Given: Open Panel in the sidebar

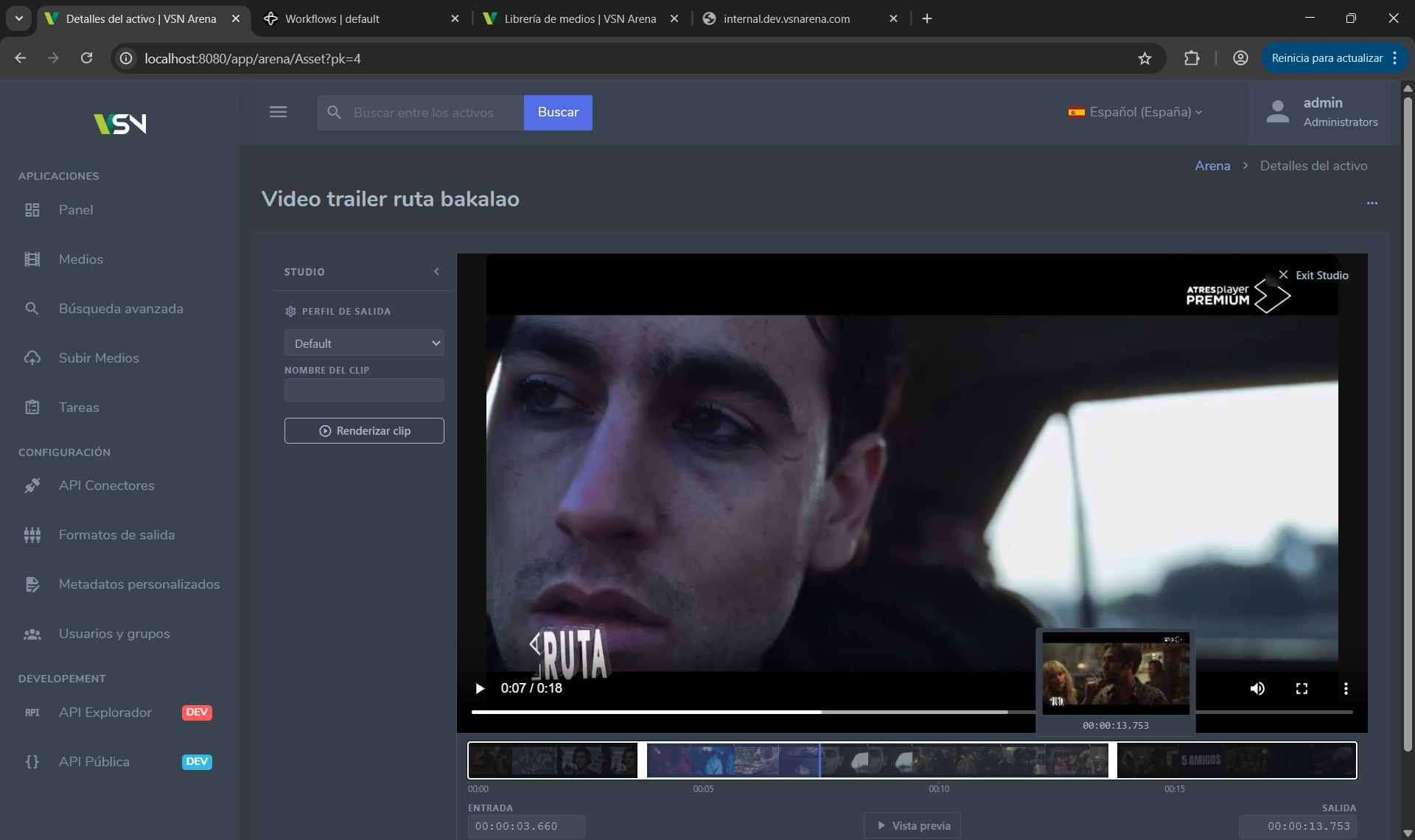Looking at the screenshot, I should 76,210.
